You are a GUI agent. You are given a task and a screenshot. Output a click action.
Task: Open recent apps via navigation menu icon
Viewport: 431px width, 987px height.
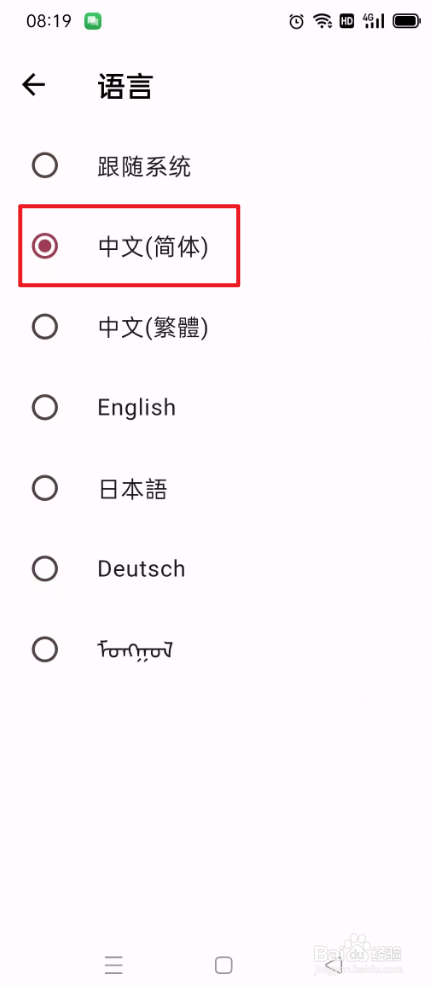(x=114, y=964)
